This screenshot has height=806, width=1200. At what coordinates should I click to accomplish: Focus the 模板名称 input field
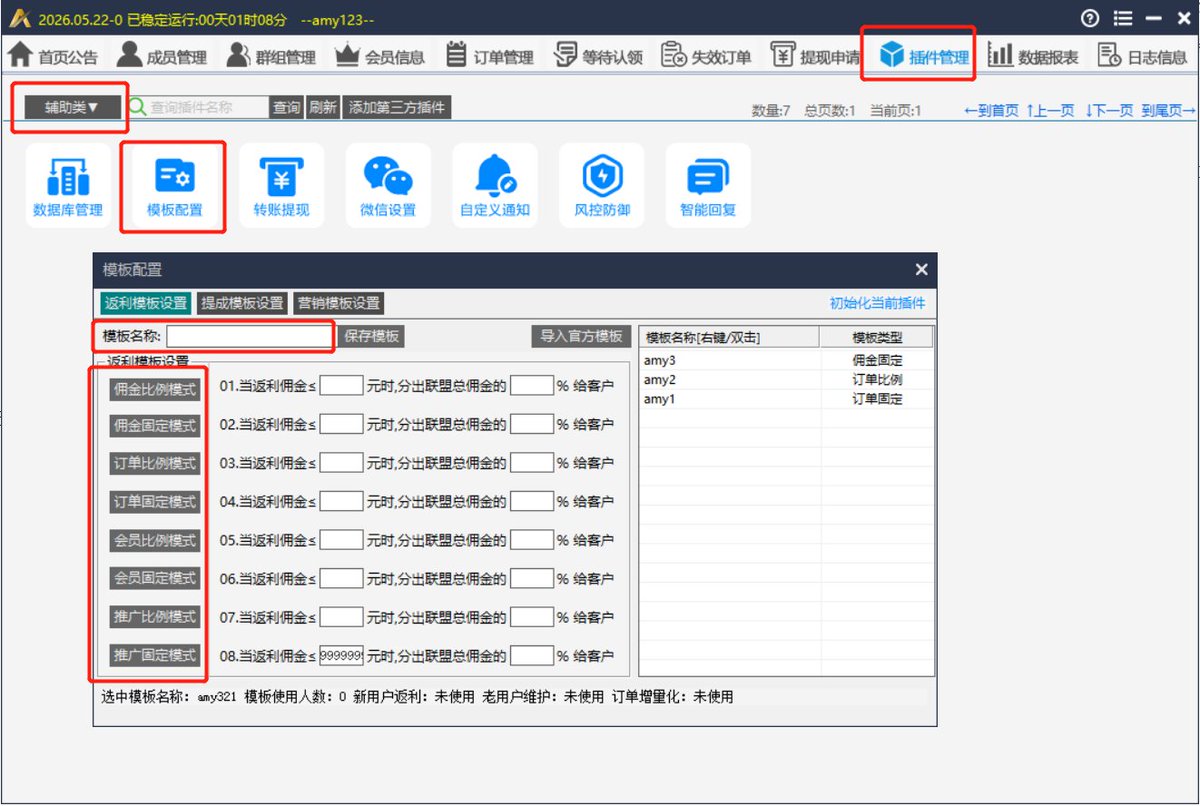(248, 336)
